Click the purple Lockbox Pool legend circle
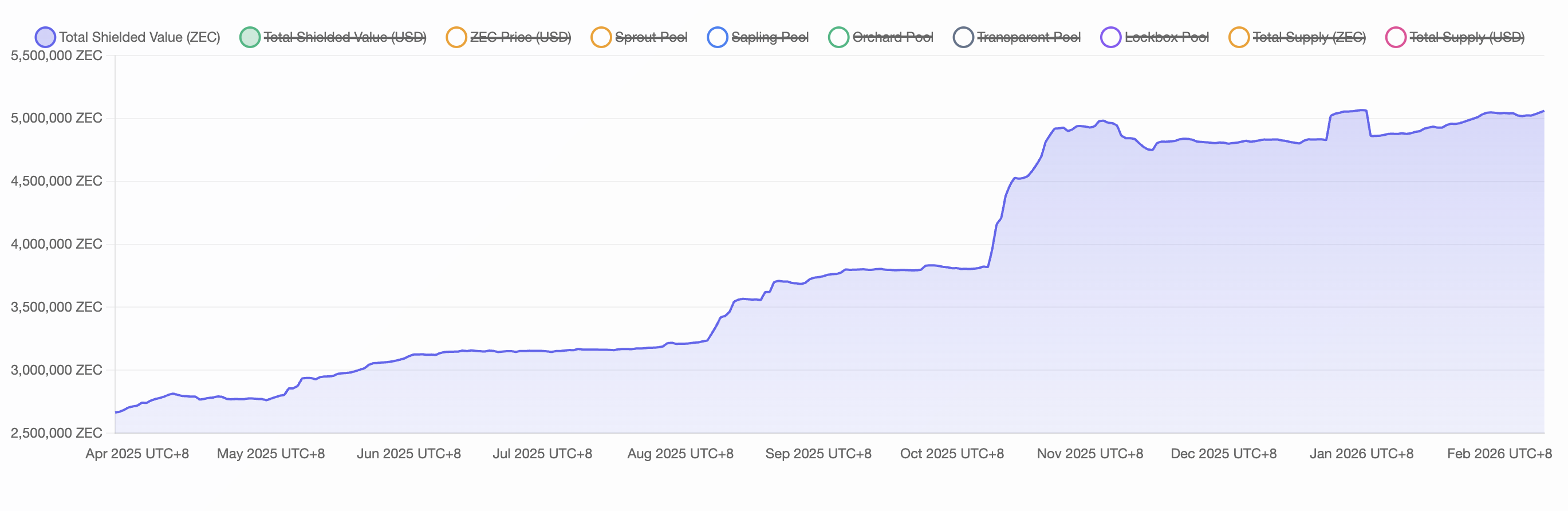The image size is (1568, 511). tap(1110, 37)
